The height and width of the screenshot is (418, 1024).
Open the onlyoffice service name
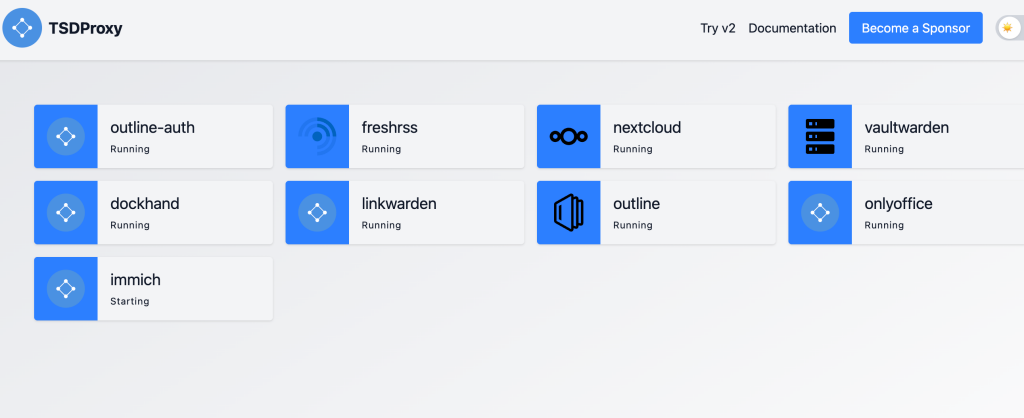pos(898,204)
